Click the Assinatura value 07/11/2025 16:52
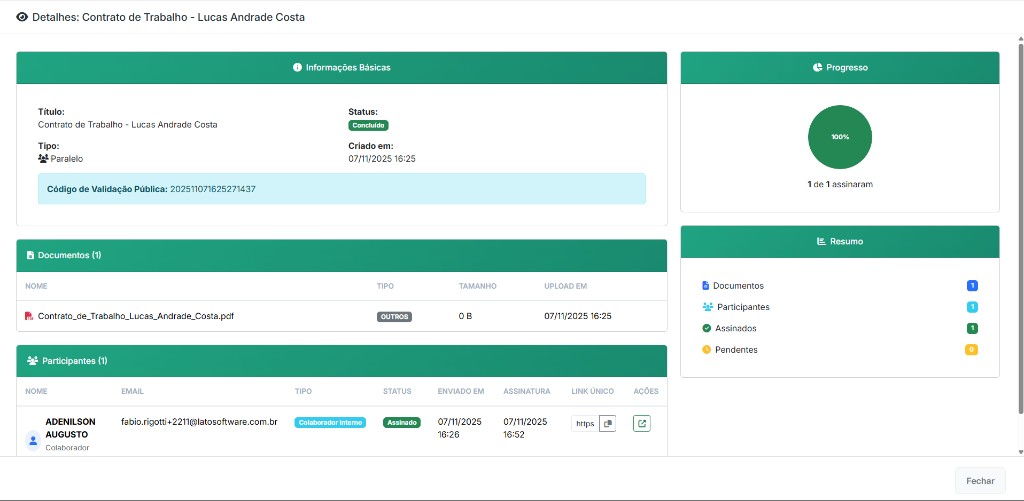Screen dimensions: 1024x501 coord(525,428)
